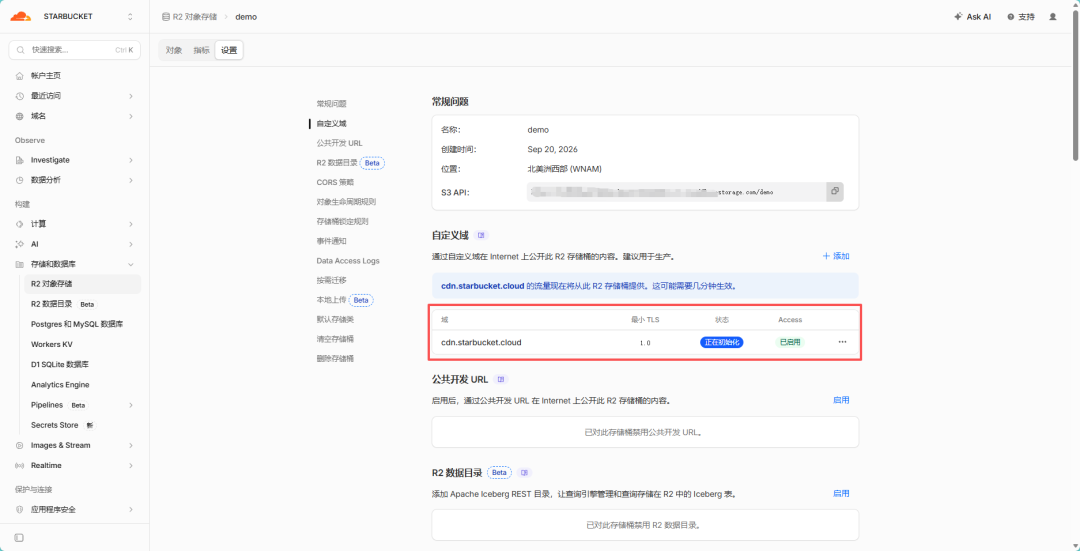Enable the public development URL
The image size is (1080, 551).
click(x=841, y=399)
